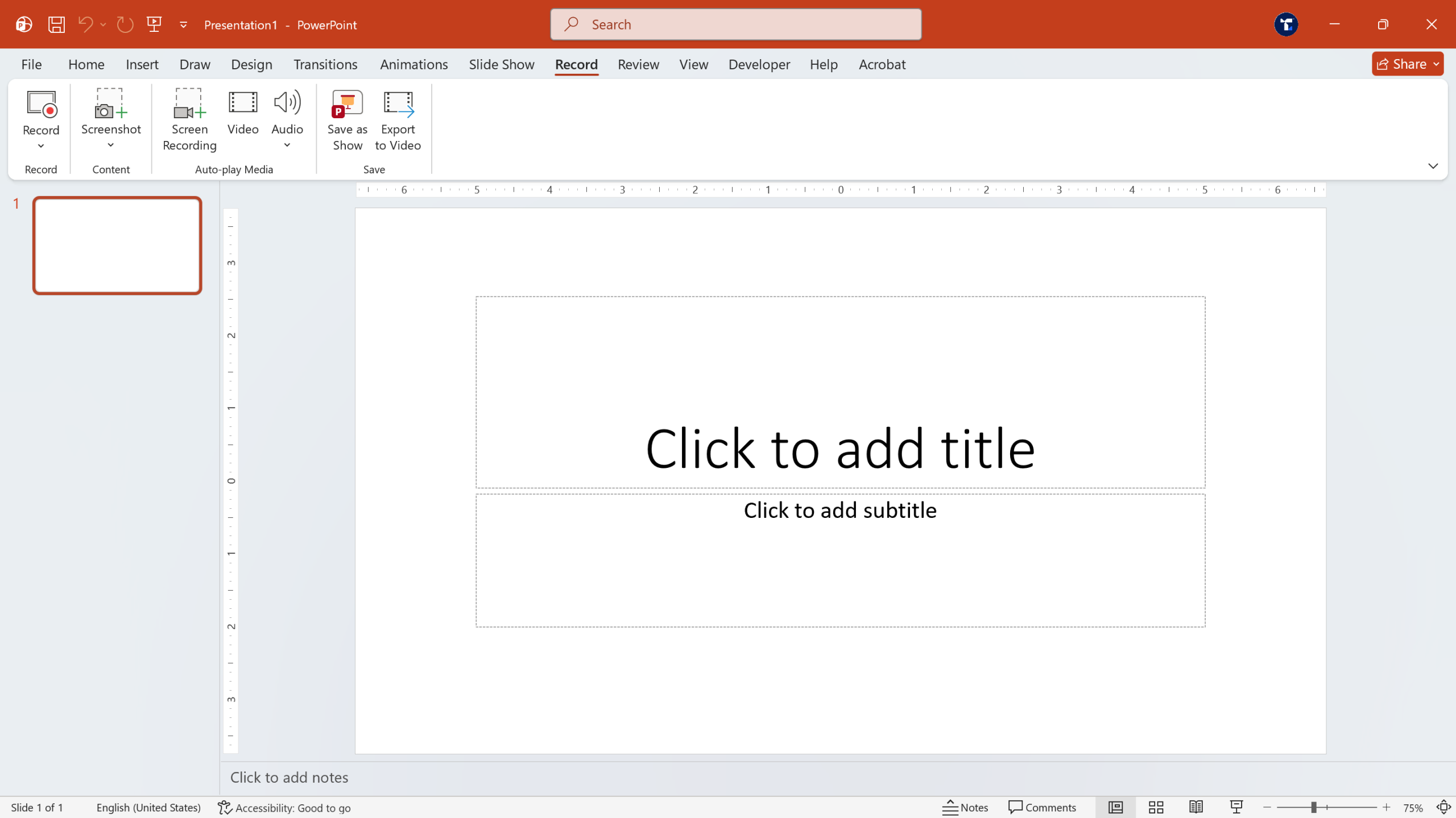Screen dimensions: 1456x818
Task: Switch to the Home tab
Action: tap(86, 64)
